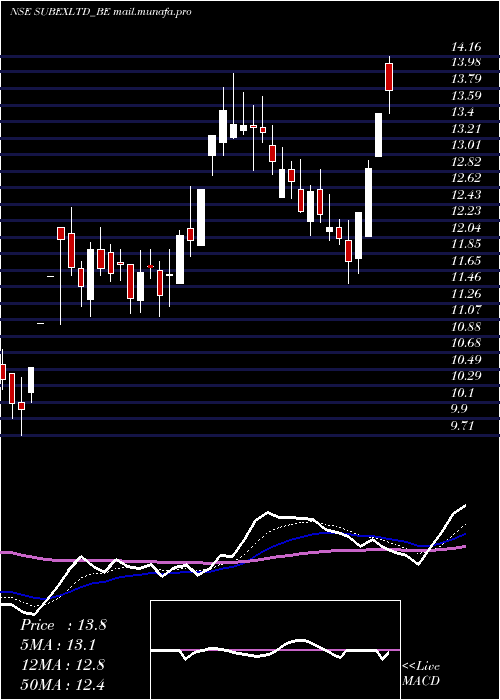Click the 11.46 price axis label

467,278
